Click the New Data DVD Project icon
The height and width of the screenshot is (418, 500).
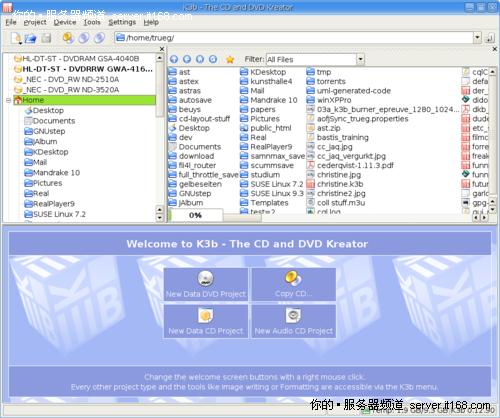pos(206,278)
